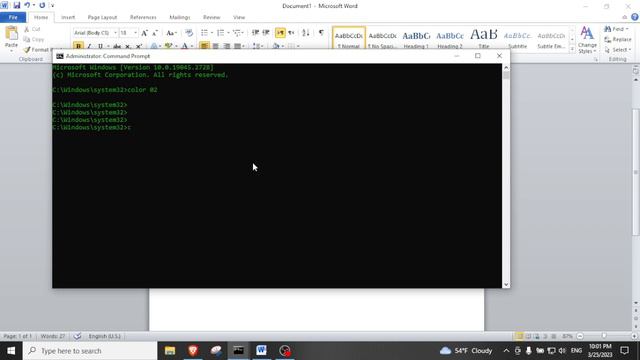This screenshot has width=640, height=360.
Task: Open the Mailings ribbon tab
Action: [180, 17]
